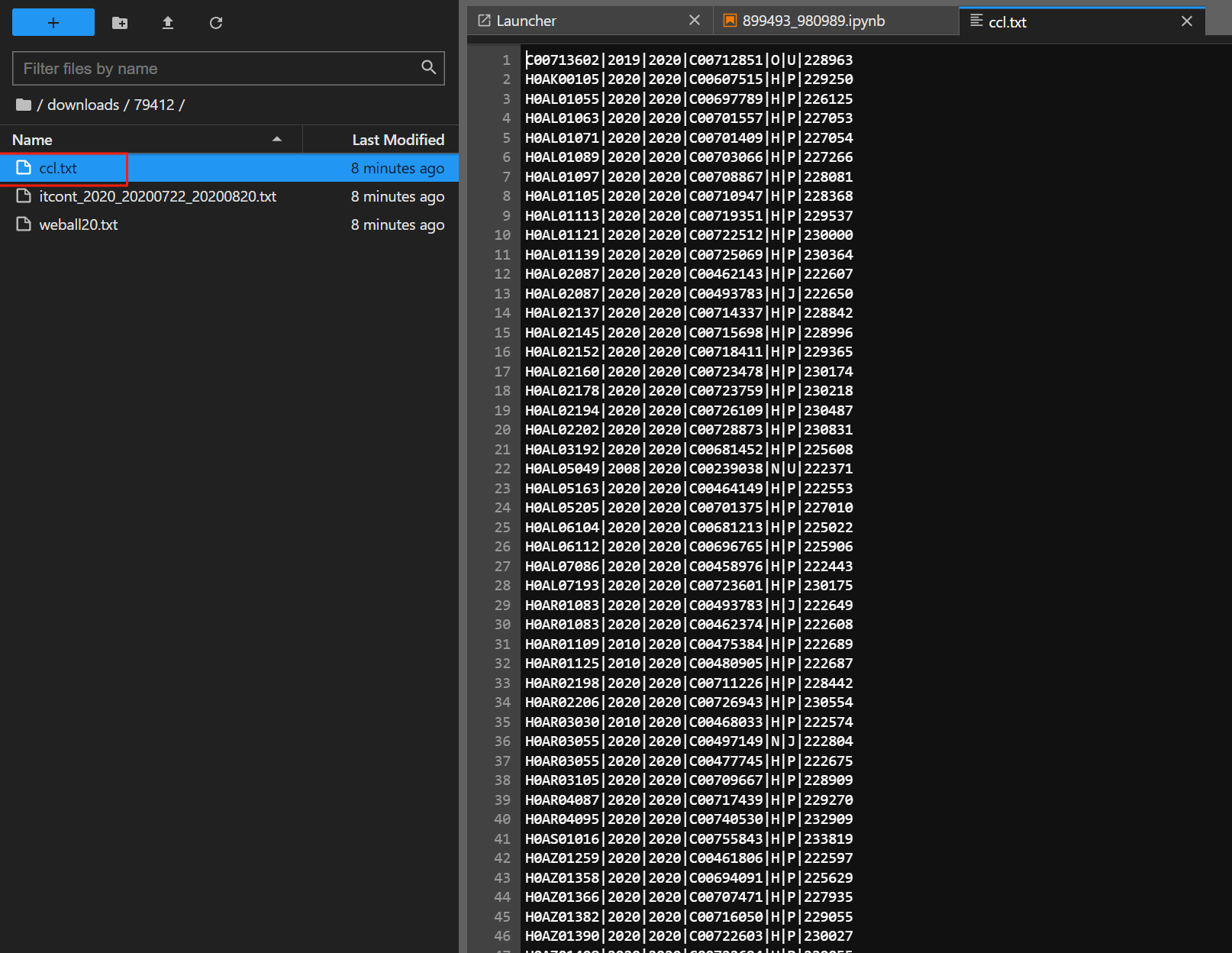The height and width of the screenshot is (953, 1232).
Task: Click the file icon next to itcont_2020 file
Action: 24,196
